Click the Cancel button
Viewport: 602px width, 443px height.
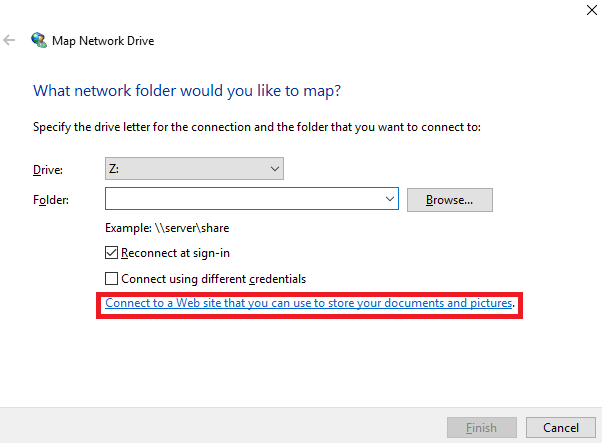pyautogui.click(x=561, y=428)
